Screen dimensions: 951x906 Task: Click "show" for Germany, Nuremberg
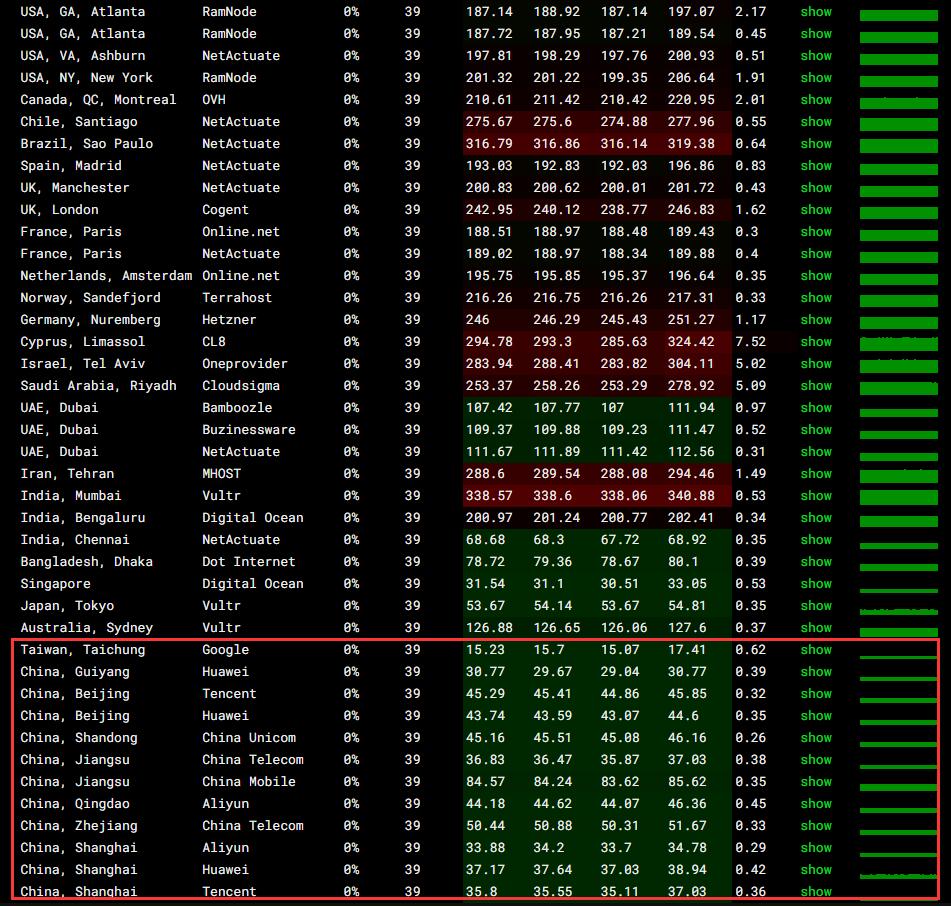pos(816,320)
